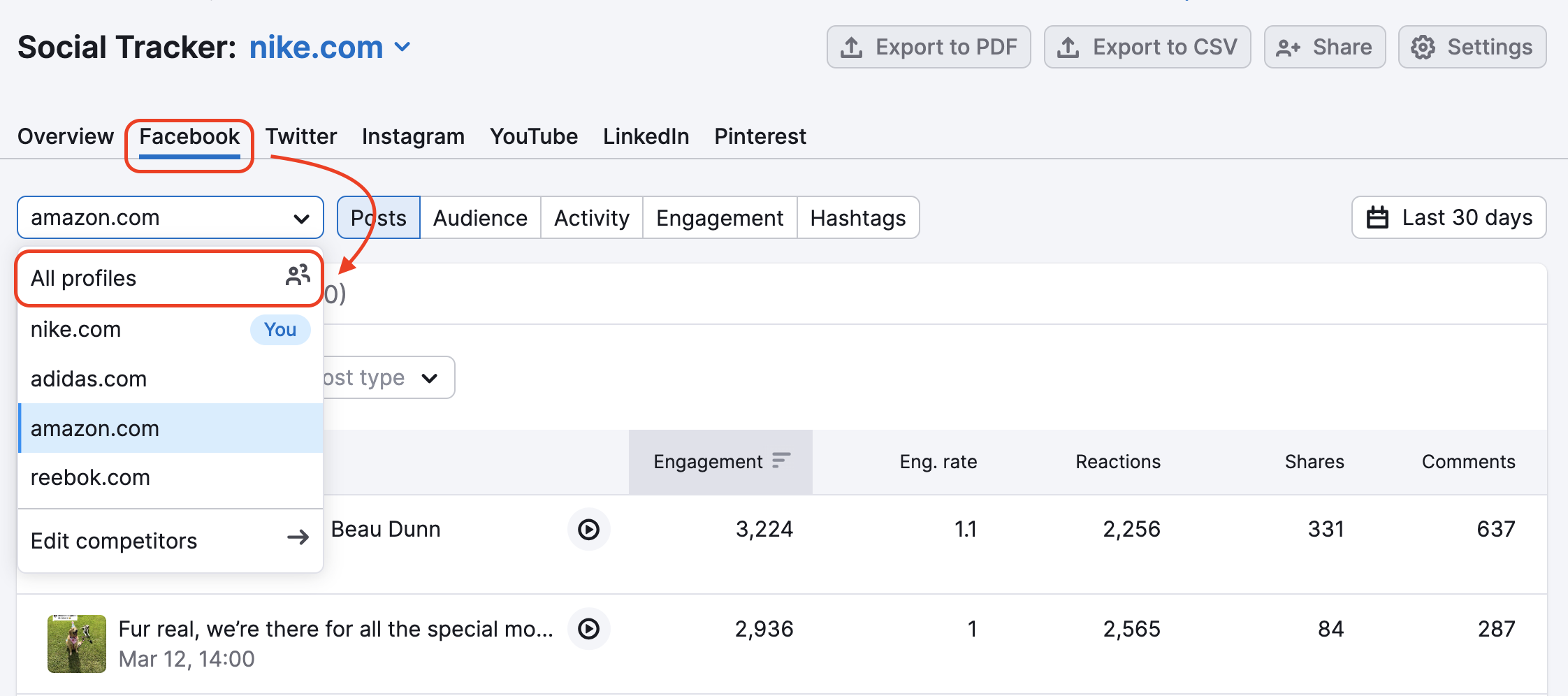
Task: Open the dog photo post thumbnail
Action: click(77, 644)
